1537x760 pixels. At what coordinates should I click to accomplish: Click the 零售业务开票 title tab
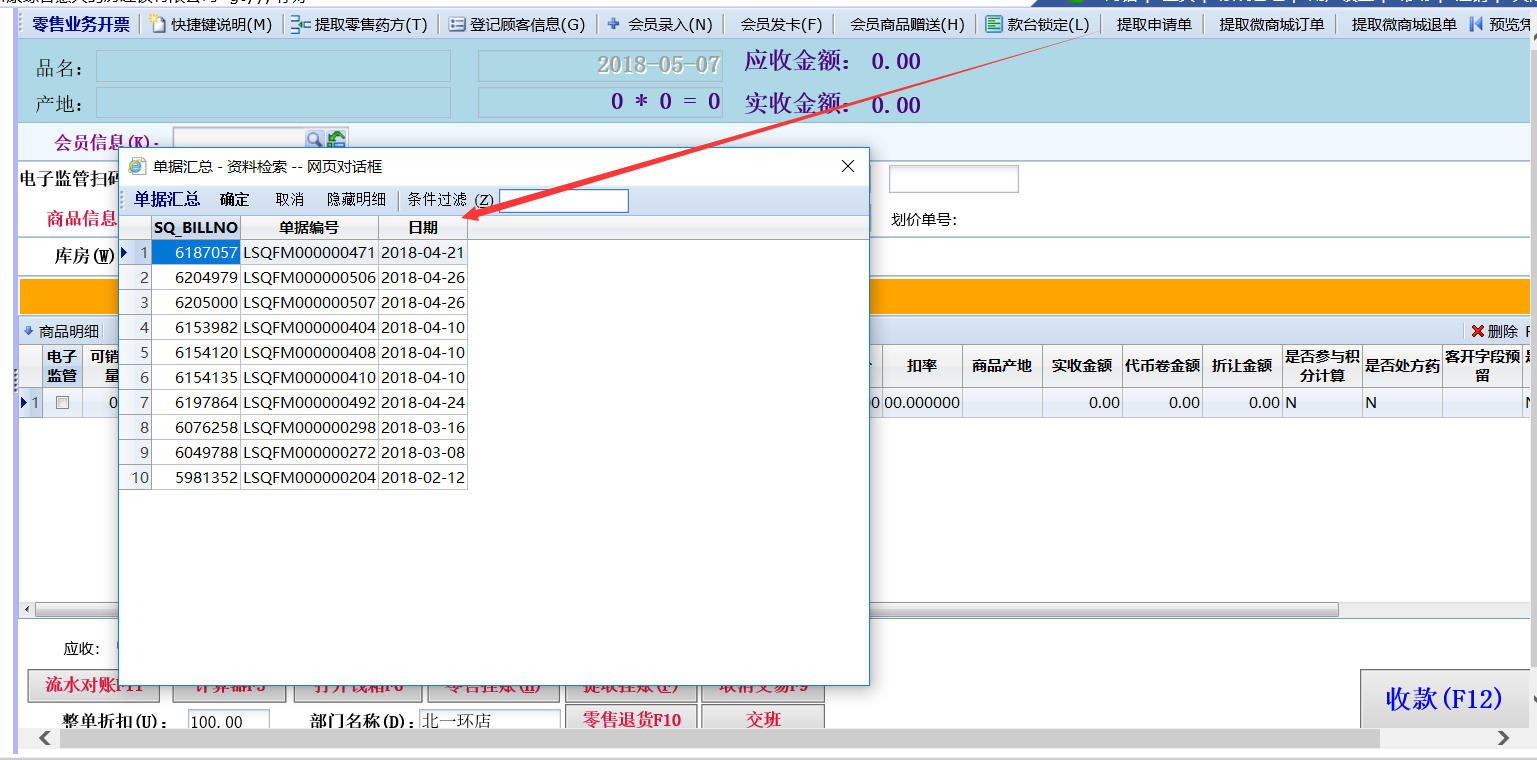coord(81,24)
